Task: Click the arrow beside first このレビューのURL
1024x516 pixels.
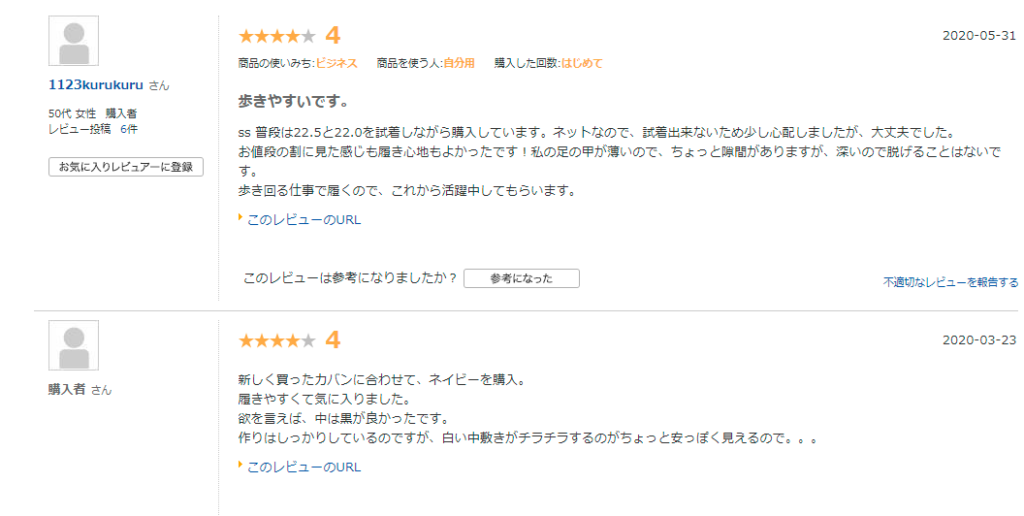Action: (240, 218)
